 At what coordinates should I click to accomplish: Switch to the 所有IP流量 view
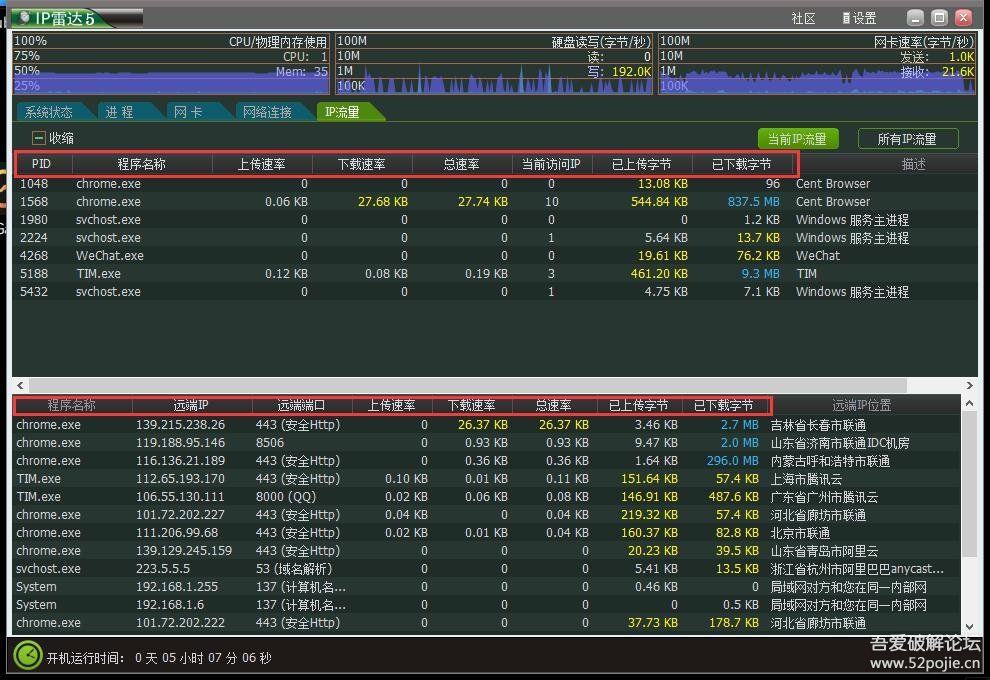908,137
